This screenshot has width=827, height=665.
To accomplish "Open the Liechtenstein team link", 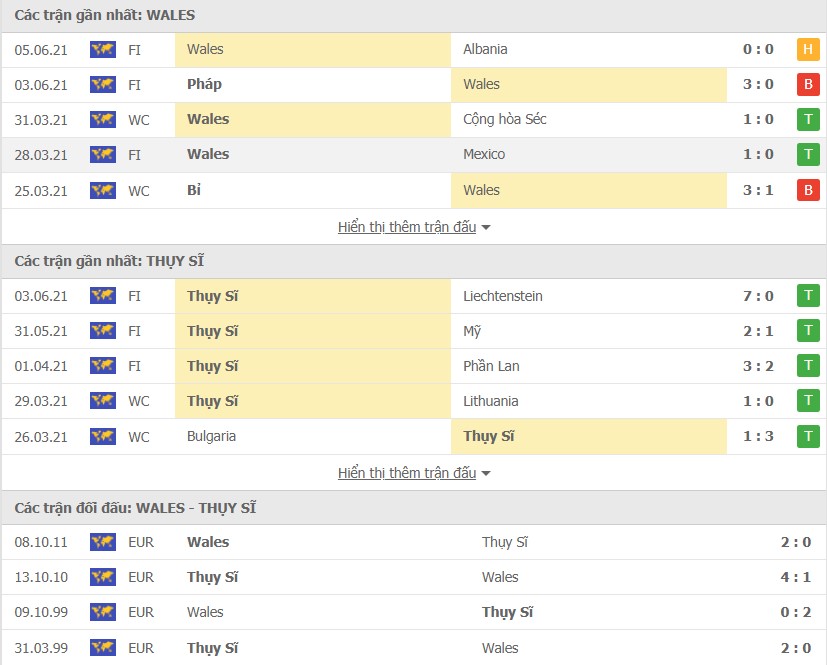I will pos(505,296).
